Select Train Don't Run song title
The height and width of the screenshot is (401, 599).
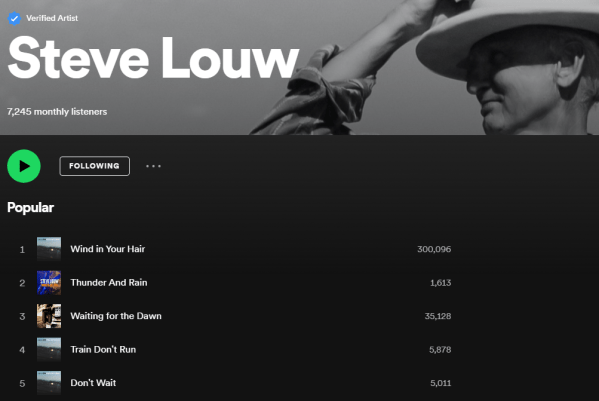tap(103, 349)
